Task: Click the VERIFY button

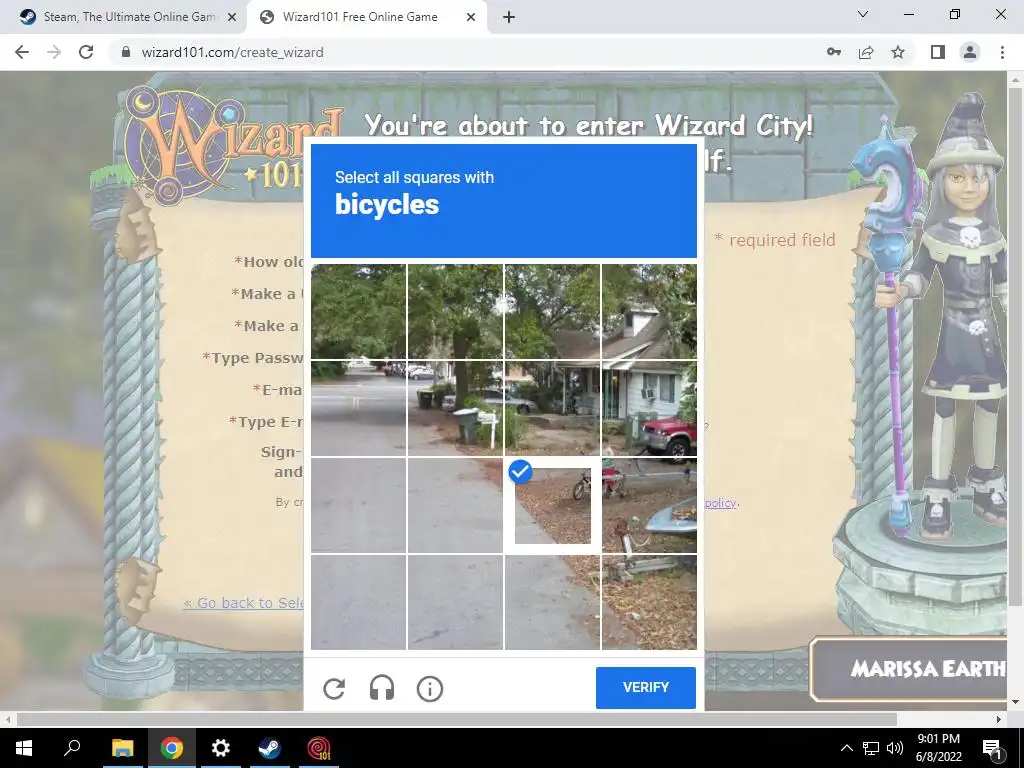Action: click(x=645, y=688)
